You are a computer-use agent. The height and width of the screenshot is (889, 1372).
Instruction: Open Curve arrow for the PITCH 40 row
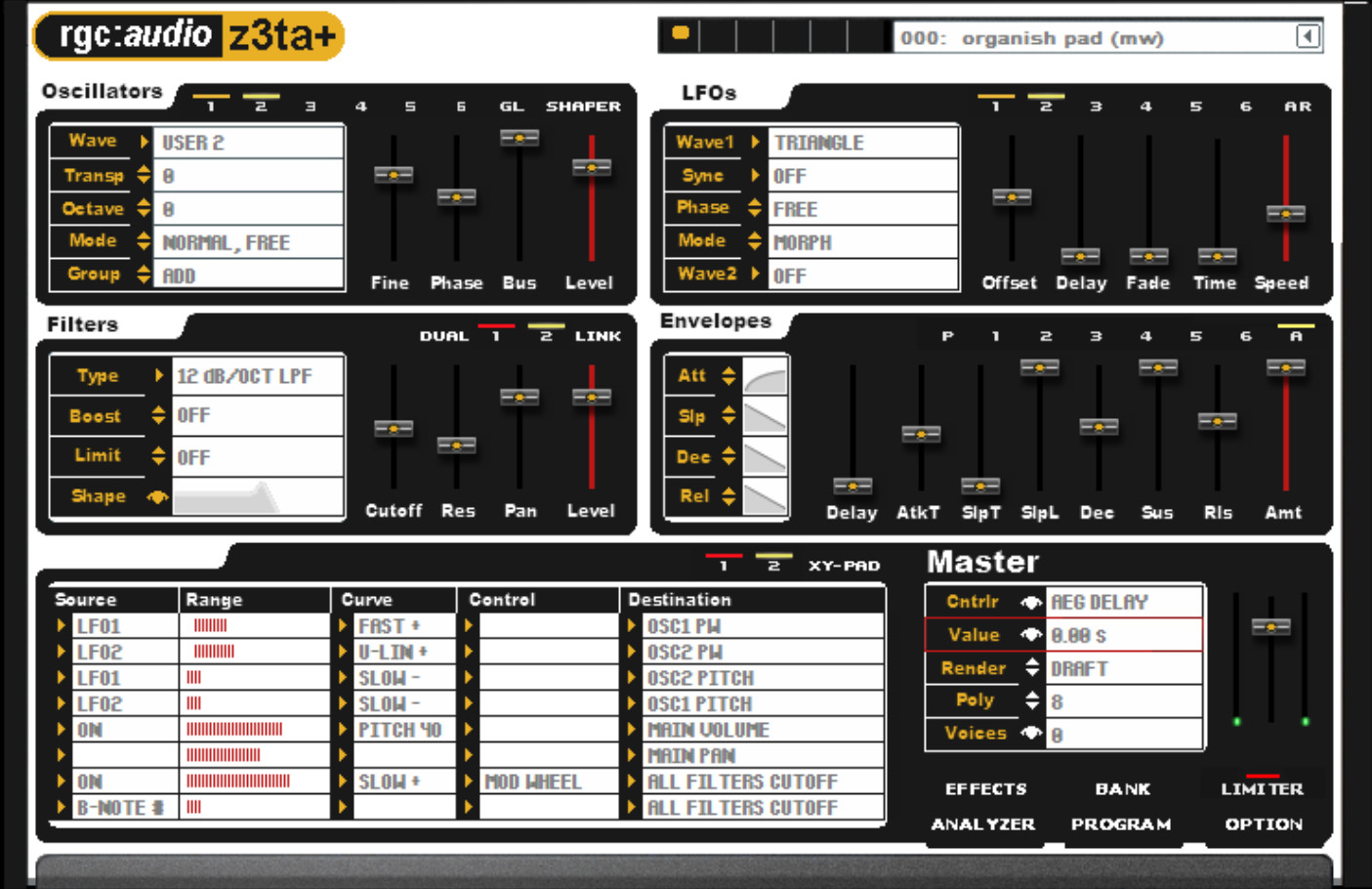[x=343, y=730]
